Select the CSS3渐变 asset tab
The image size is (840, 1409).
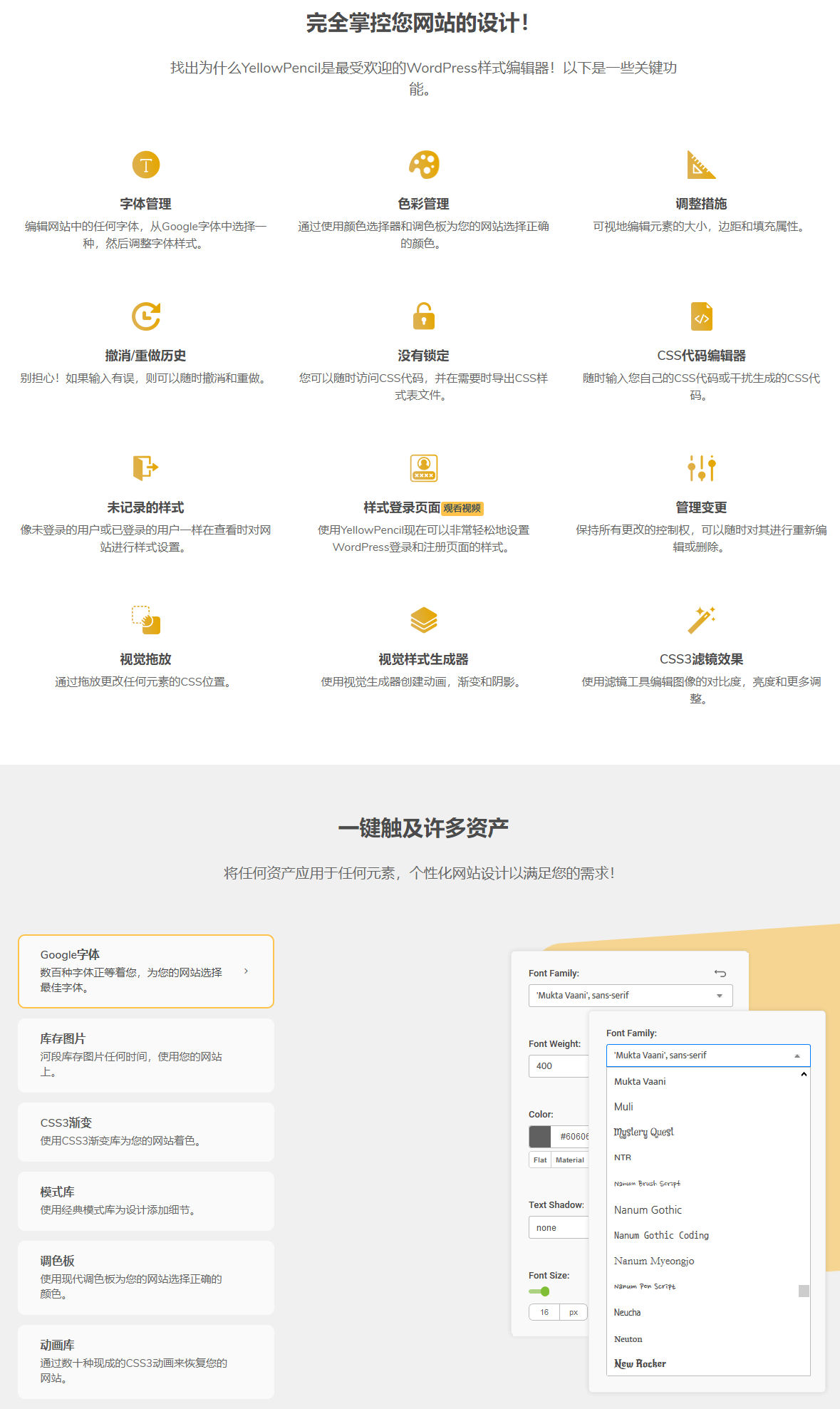[x=146, y=1132]
